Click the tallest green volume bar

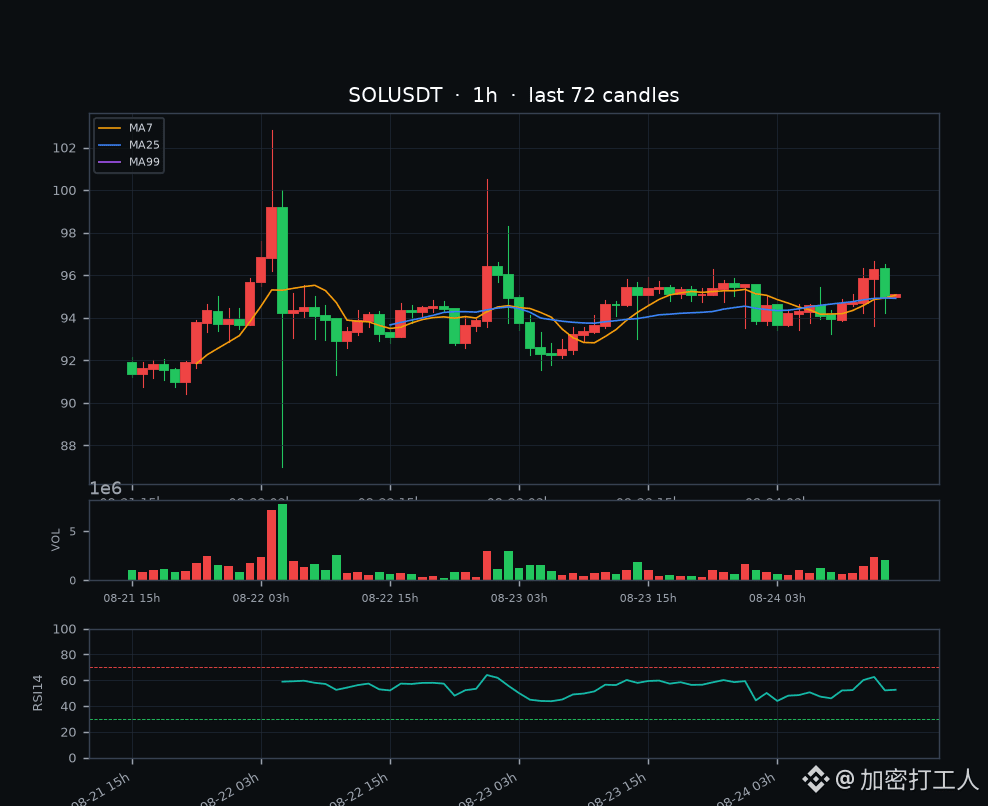point(282,542)
